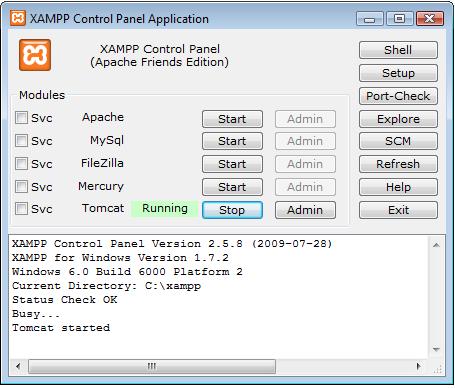This screenshot has height=388, width=455.
Task: Click the horizontal scrollbar thumb
Action: (152, 366)
